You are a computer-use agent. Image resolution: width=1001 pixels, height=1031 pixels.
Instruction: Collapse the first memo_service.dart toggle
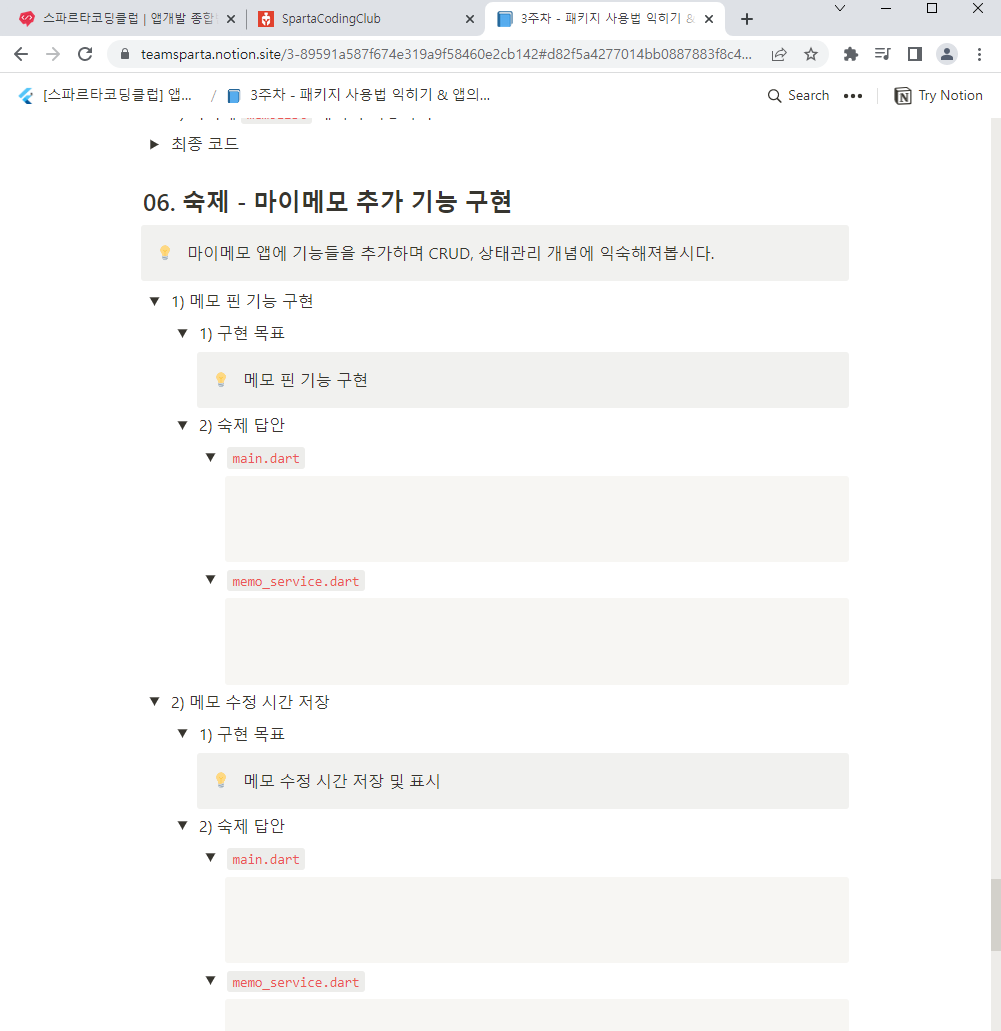[210, 579]
